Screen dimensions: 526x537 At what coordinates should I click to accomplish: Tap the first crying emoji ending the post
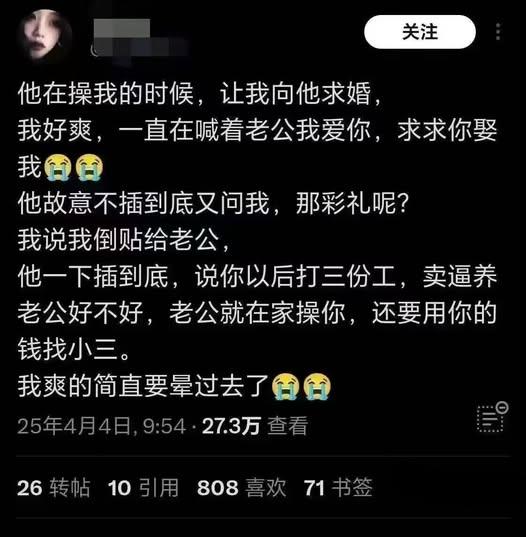point(286,386)
